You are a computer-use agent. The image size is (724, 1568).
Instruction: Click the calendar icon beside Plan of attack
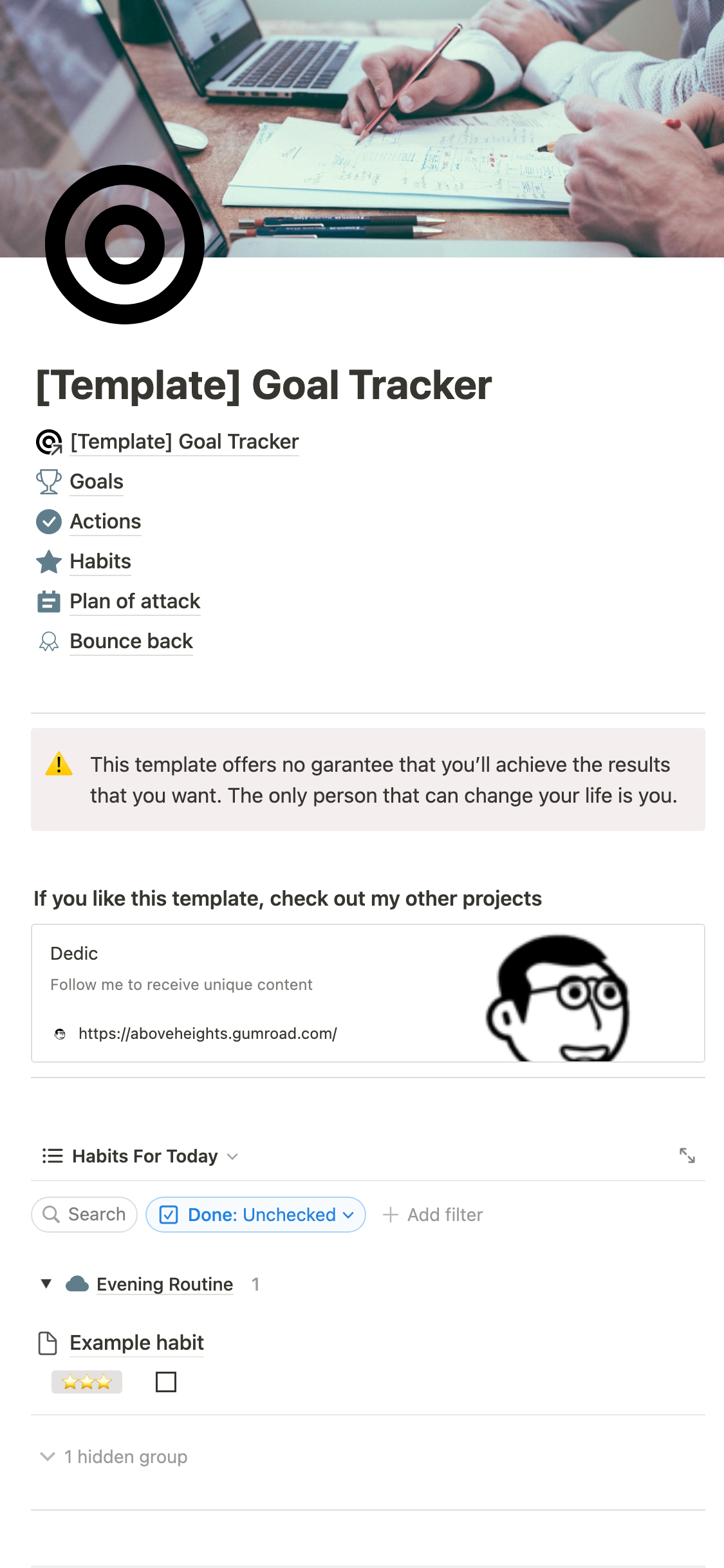point(48,602)
